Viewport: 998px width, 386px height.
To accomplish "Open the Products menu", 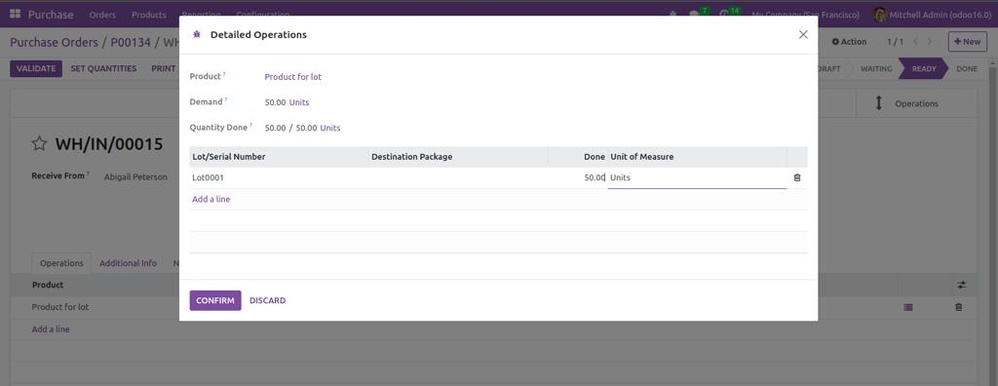I will click(x=149, y=14).
